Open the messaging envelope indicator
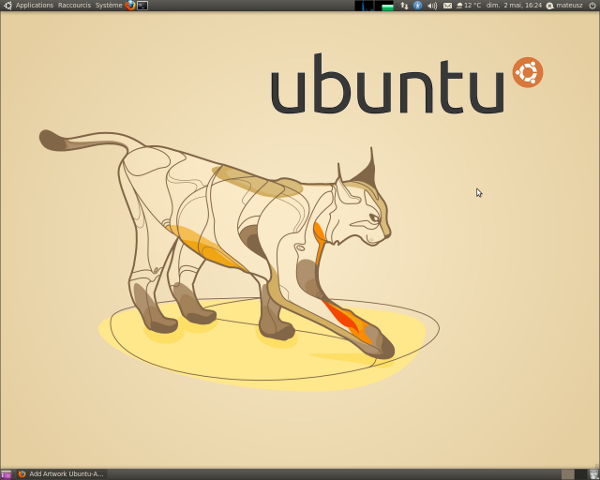The image size is (600, 480). point(447,5)
